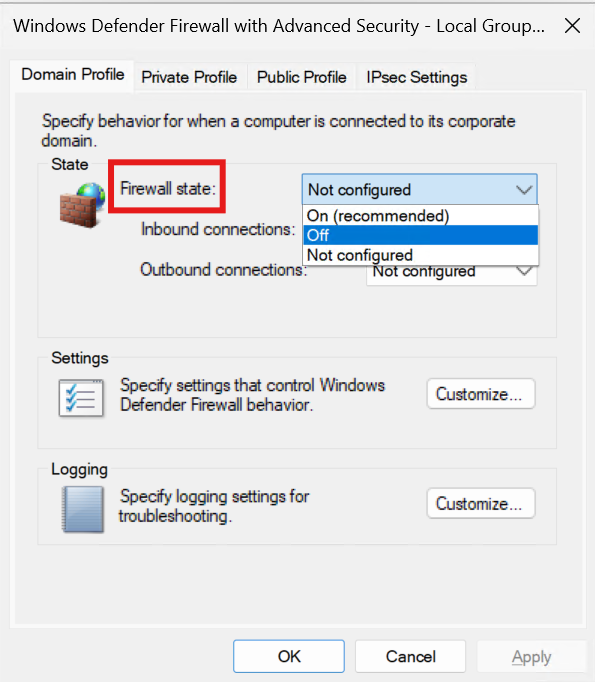This screenshot has width=595, height=682.
Task: Select Off in the firewall state list
Action: click(421, 235)
